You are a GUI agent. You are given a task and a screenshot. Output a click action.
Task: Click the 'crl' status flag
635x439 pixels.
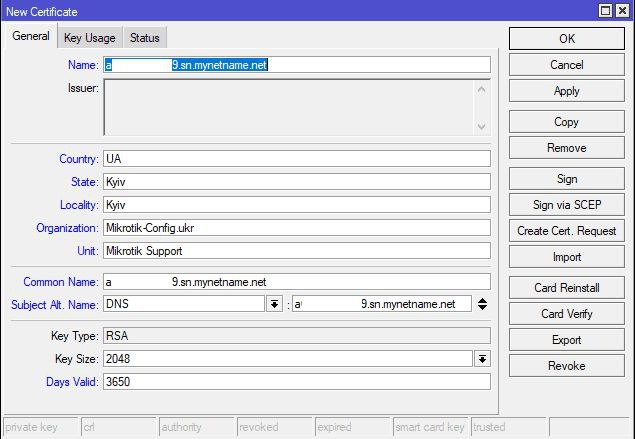pos(119,427)
